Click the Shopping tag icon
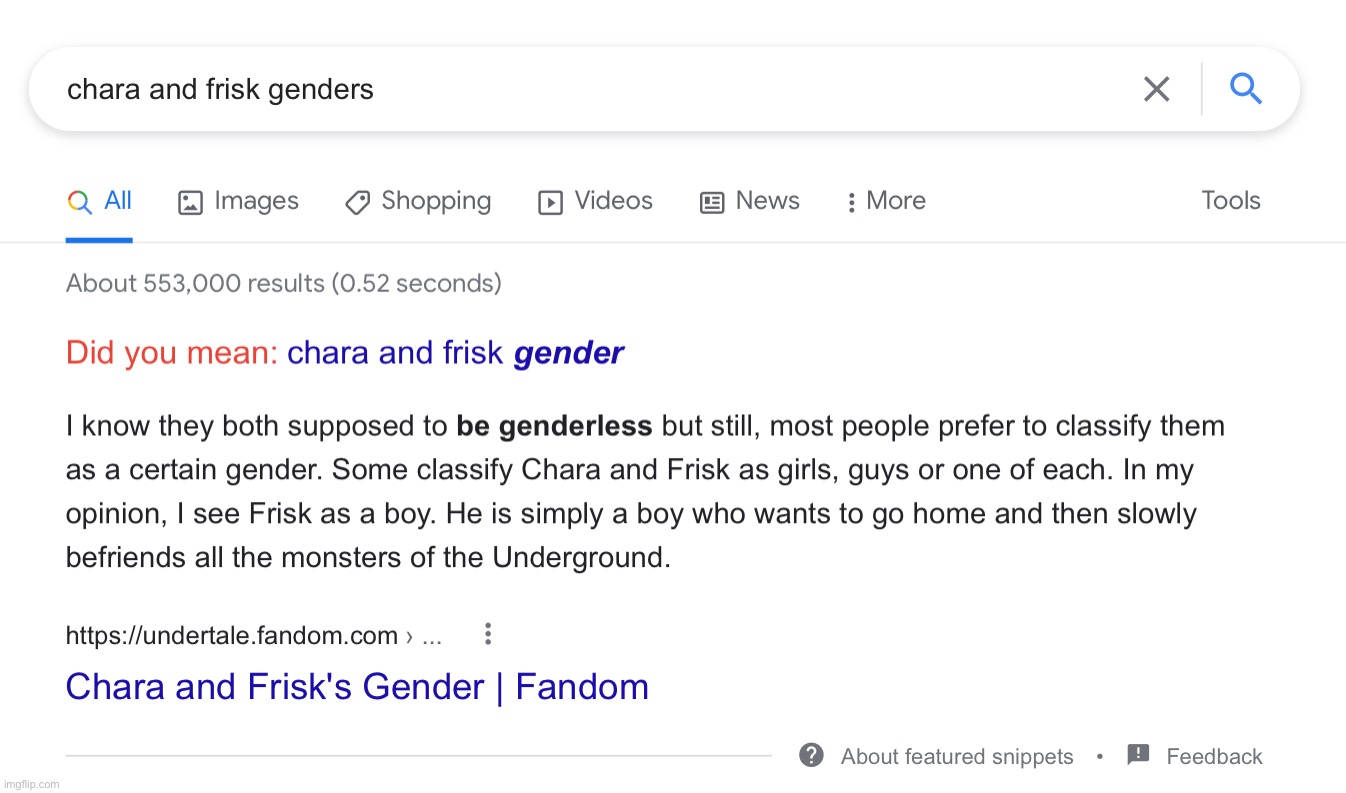This screenshot has width=1346, height=793. pos(357,203)
